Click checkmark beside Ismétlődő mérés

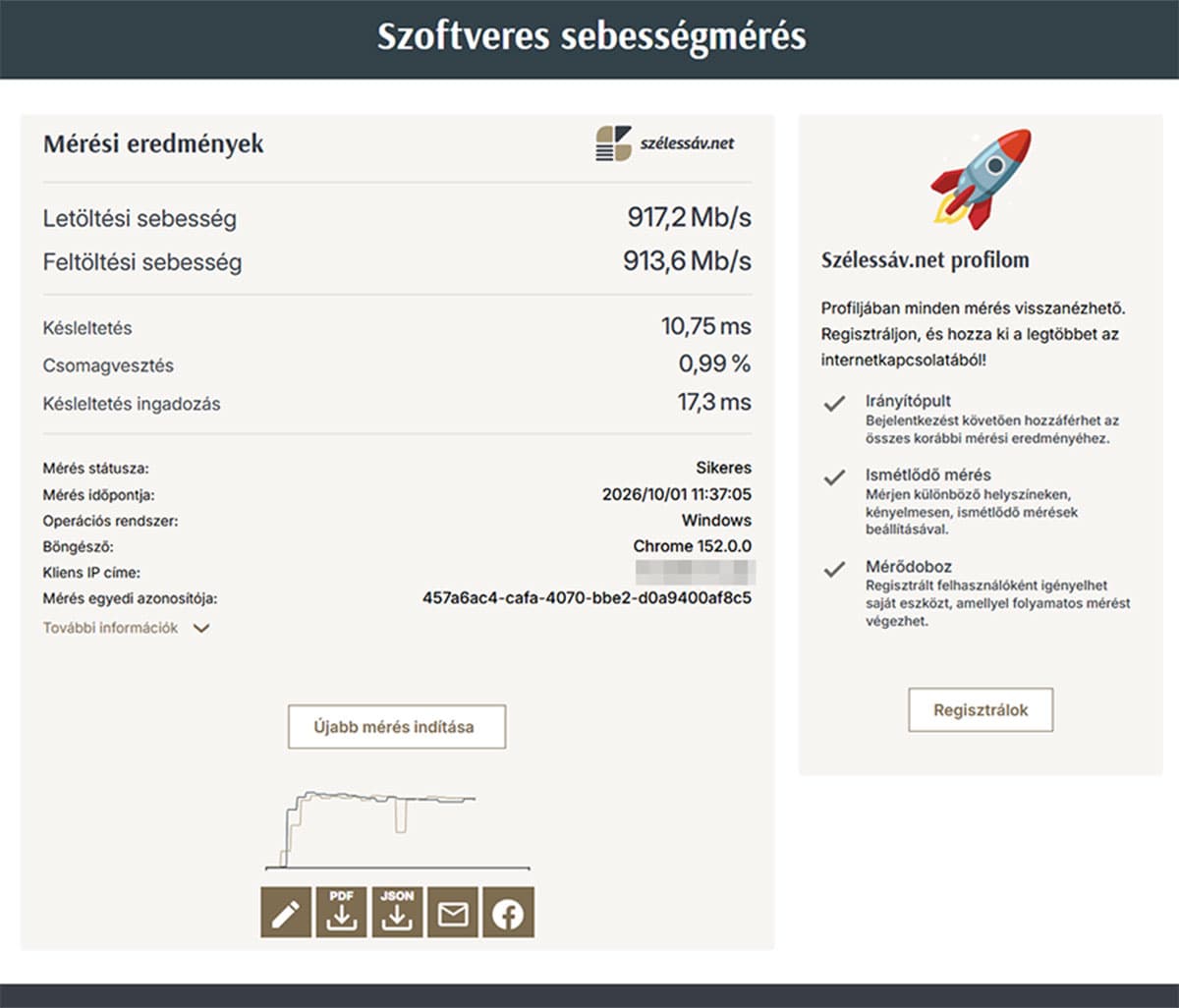(834, 477)
